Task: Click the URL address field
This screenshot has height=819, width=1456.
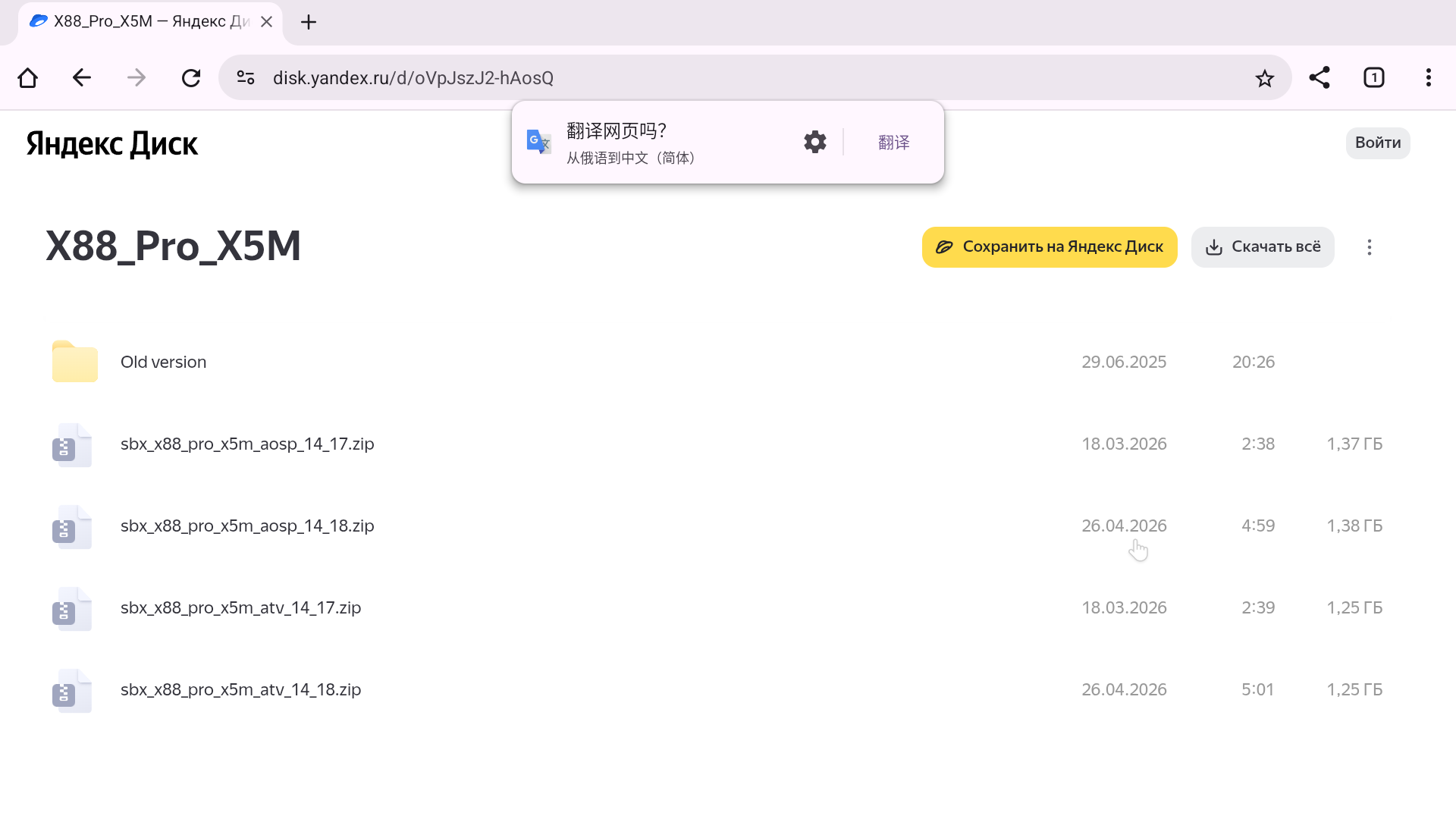Action: (755, 78)
